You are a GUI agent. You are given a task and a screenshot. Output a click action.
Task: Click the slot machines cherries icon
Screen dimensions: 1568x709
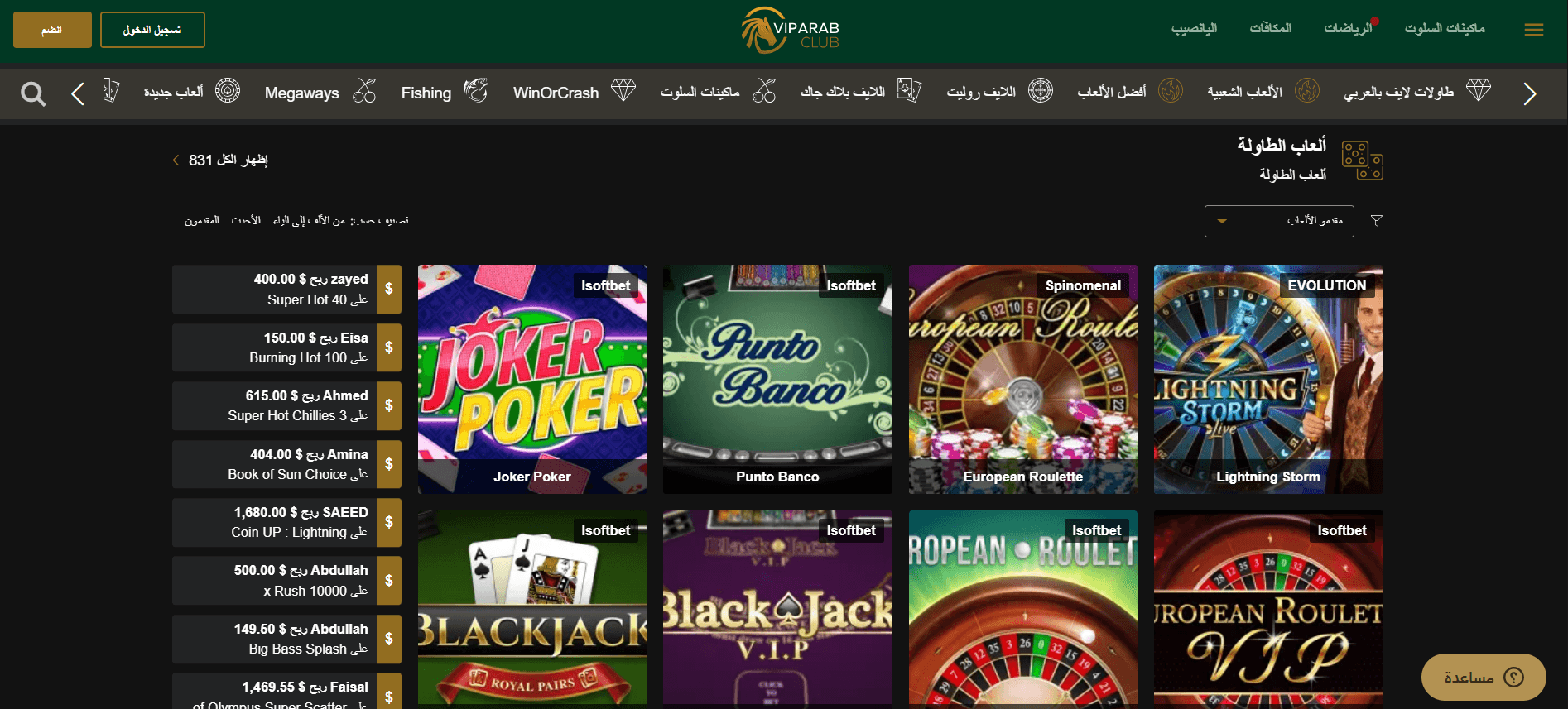click(x=764, y=90)
